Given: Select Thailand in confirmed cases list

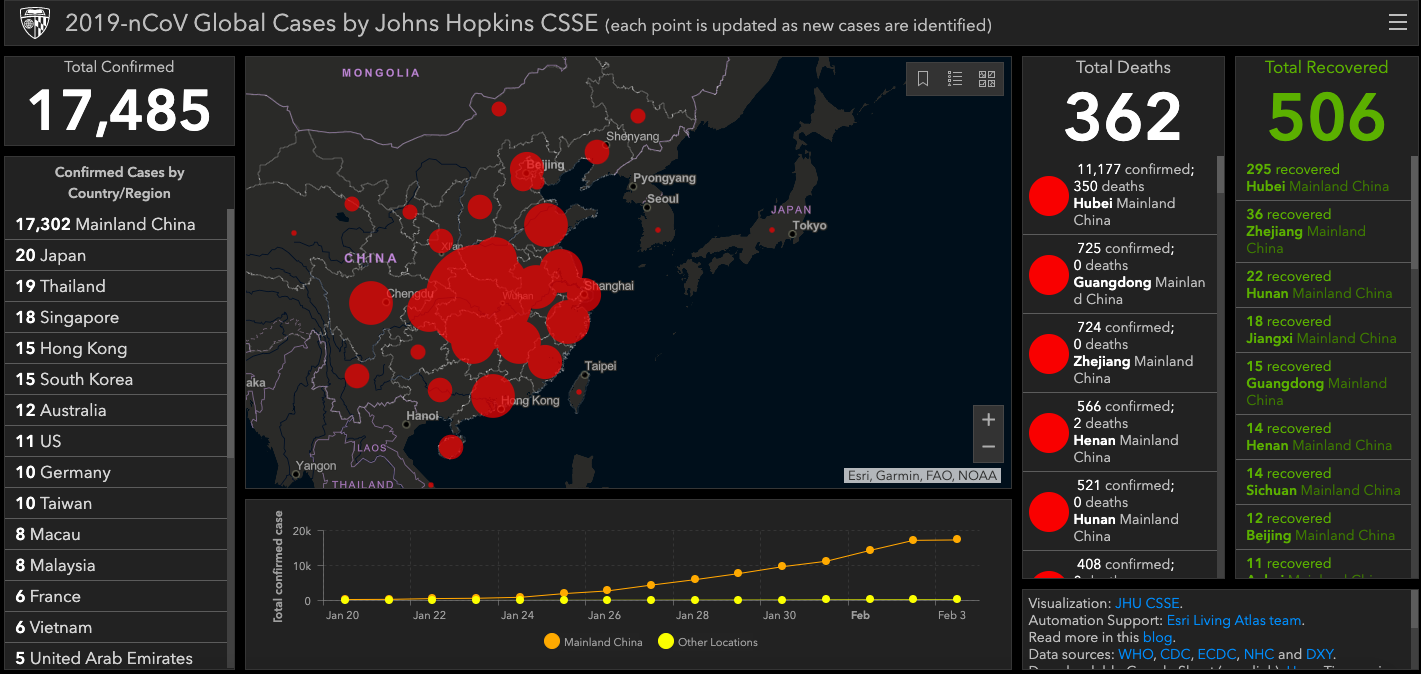Looking at the screenshot, I should tap(116, 286).
